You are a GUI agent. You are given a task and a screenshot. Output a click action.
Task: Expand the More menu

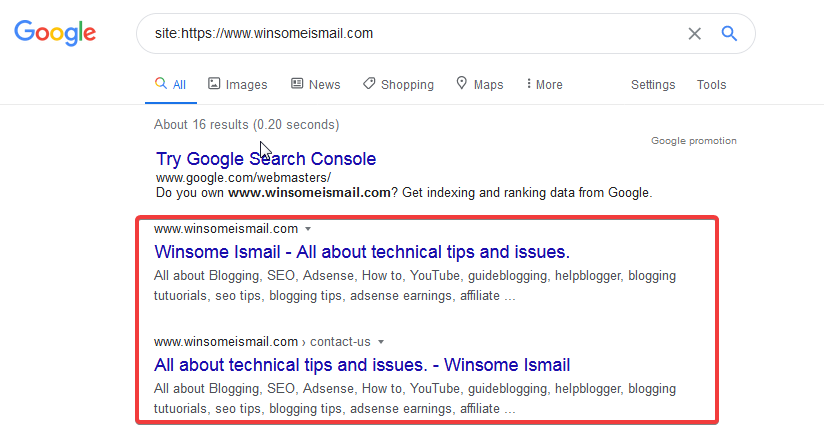click(x=544, y=85)
